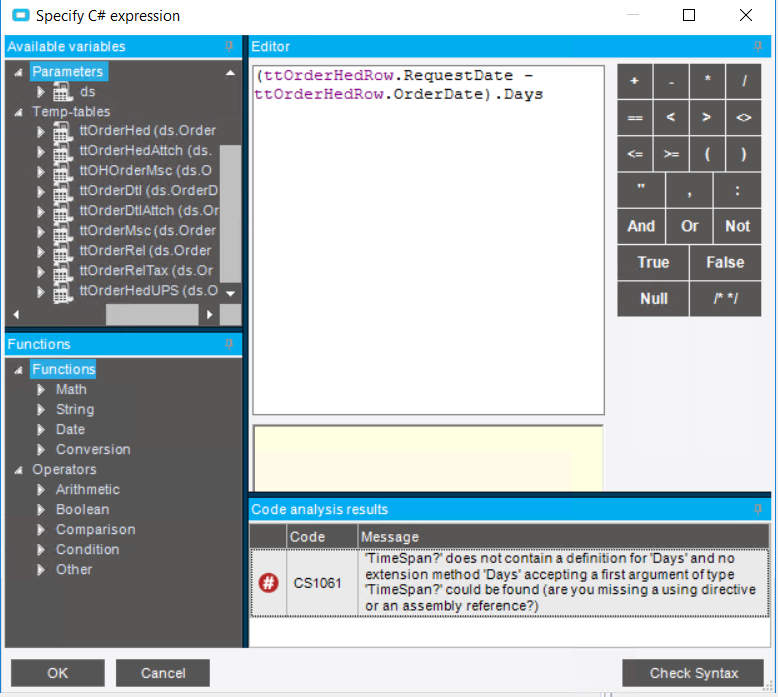The height and width of the screenshot is (697, 778).
Task: Select the Functions root node
Action: point(63,369)
